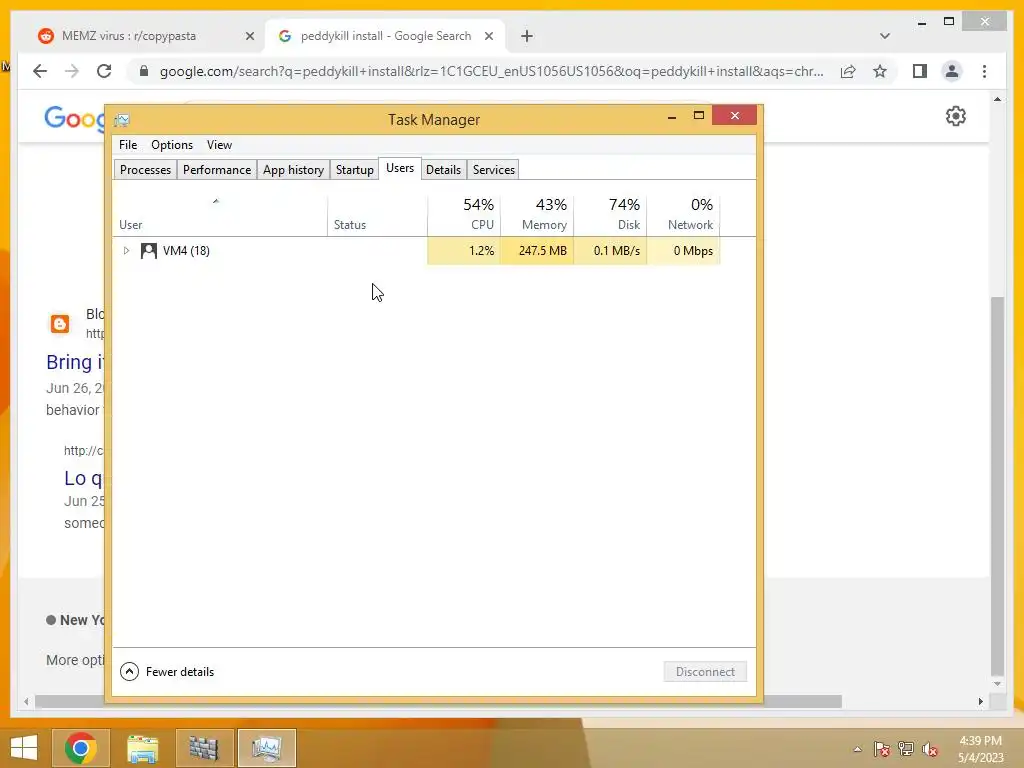Open the firewall brick-wall taskbar icon
This screenshot has width=1024, height=768.
(204, 748)
